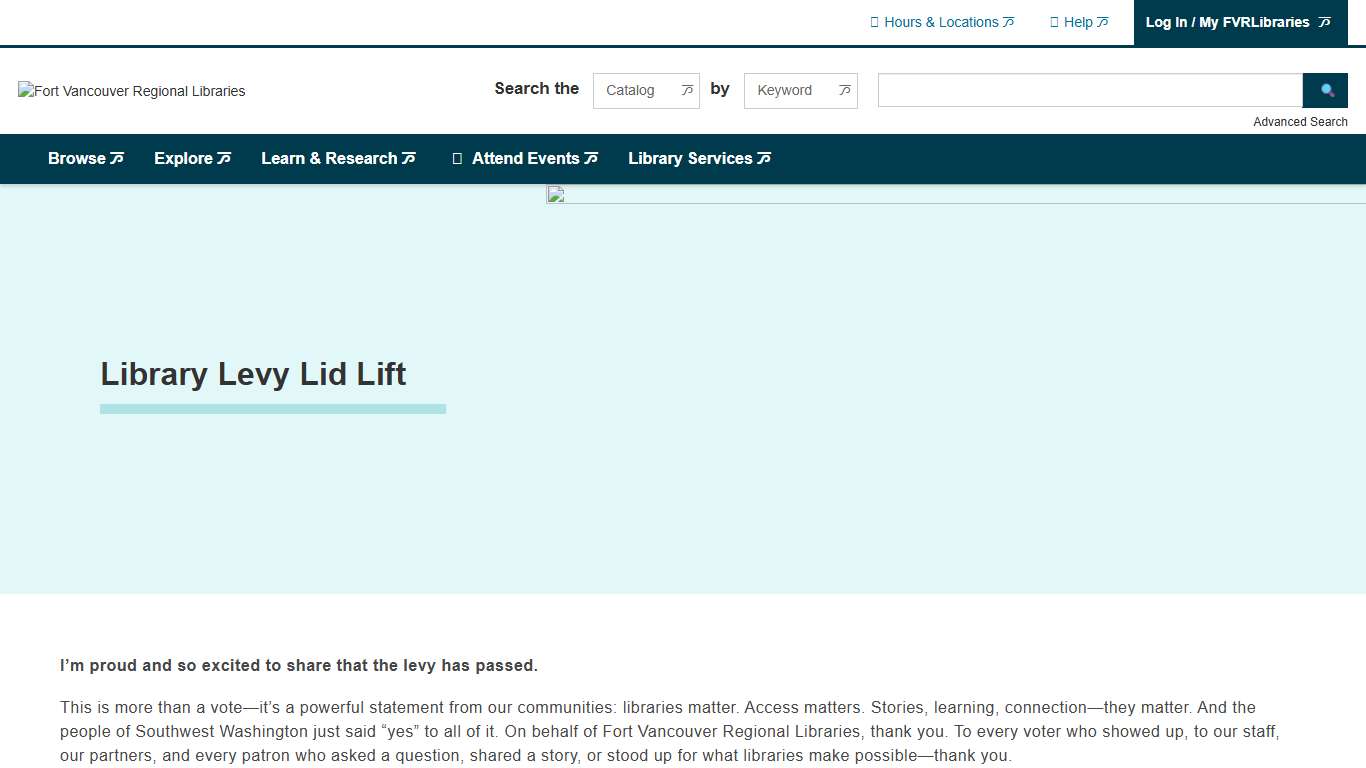The width and height of the screenshot is (1366, 768).
Task: Click inside the search text field
Action: pyautogui.click(x=1088, y=90)
